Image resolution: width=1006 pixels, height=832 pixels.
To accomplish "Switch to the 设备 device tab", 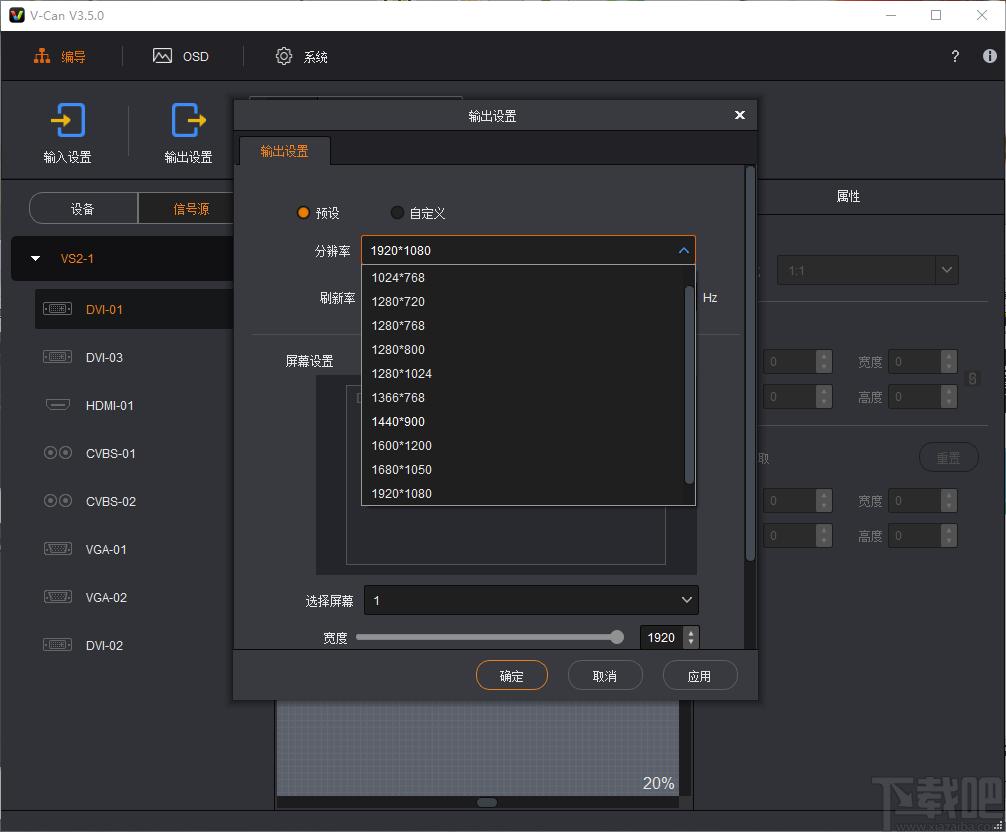I will [83, 208].
